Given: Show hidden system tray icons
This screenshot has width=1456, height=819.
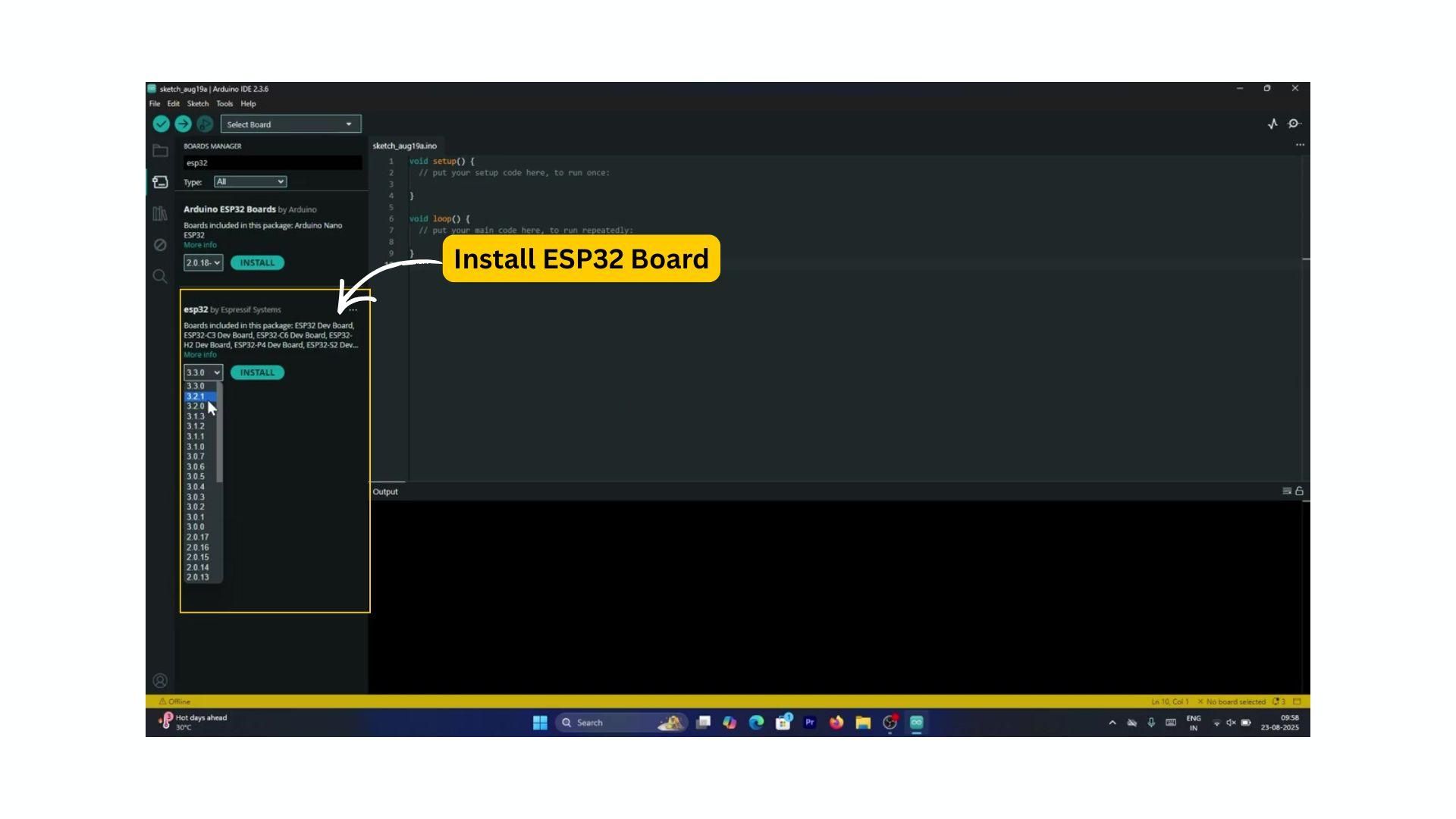Looking at the screenshot, I should coord(1112,723).
